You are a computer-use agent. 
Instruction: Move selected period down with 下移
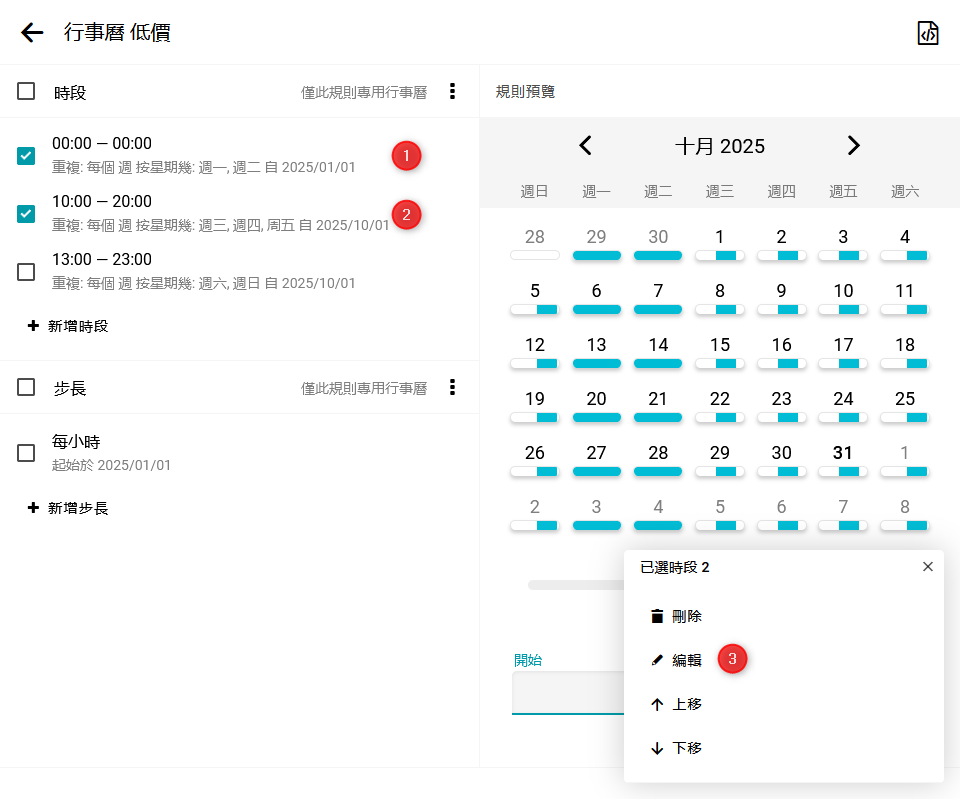[x=676, y=748]
